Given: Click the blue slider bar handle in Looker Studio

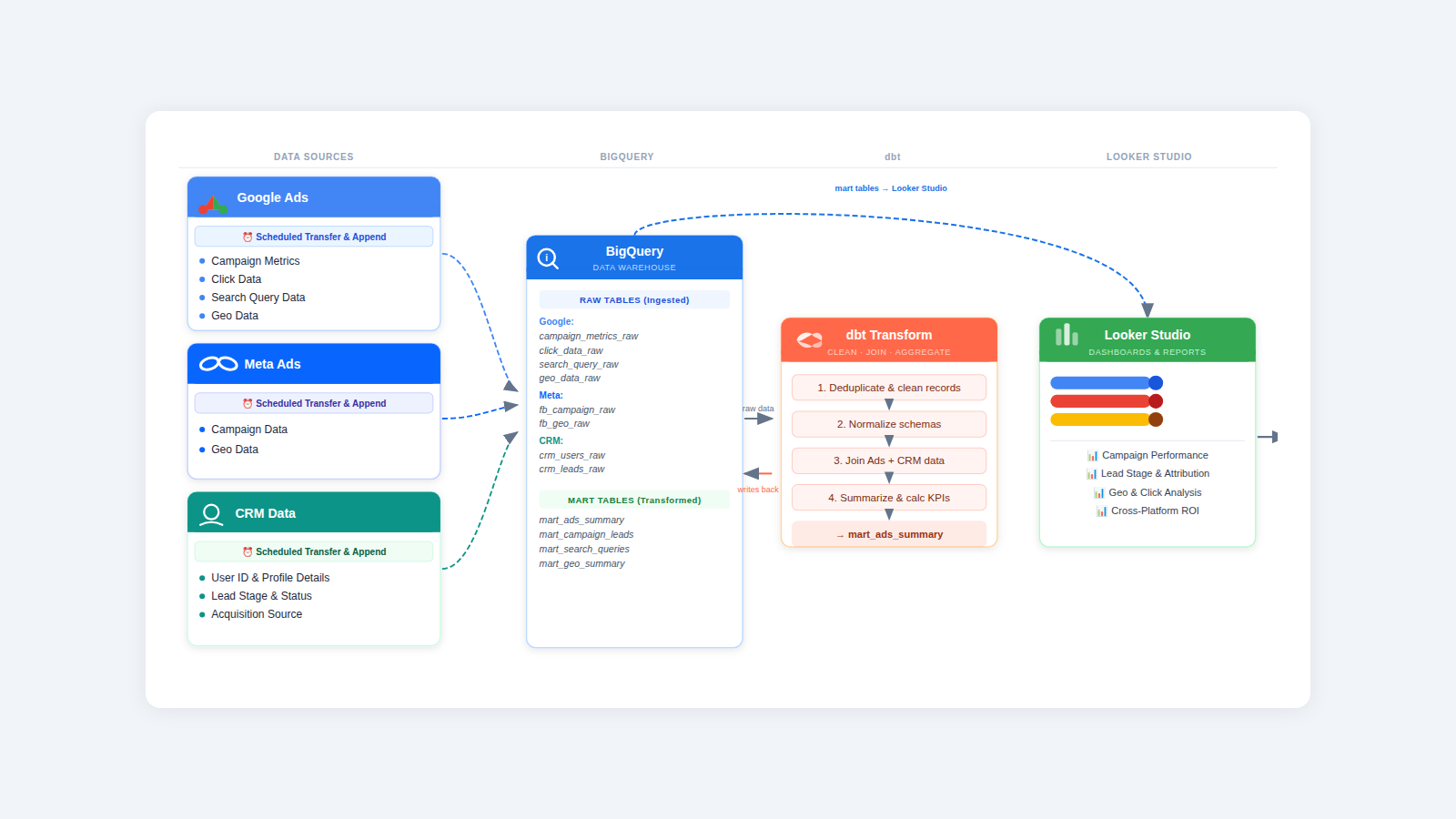Looking at the screenshot, I should click(x=1156, y=383).
